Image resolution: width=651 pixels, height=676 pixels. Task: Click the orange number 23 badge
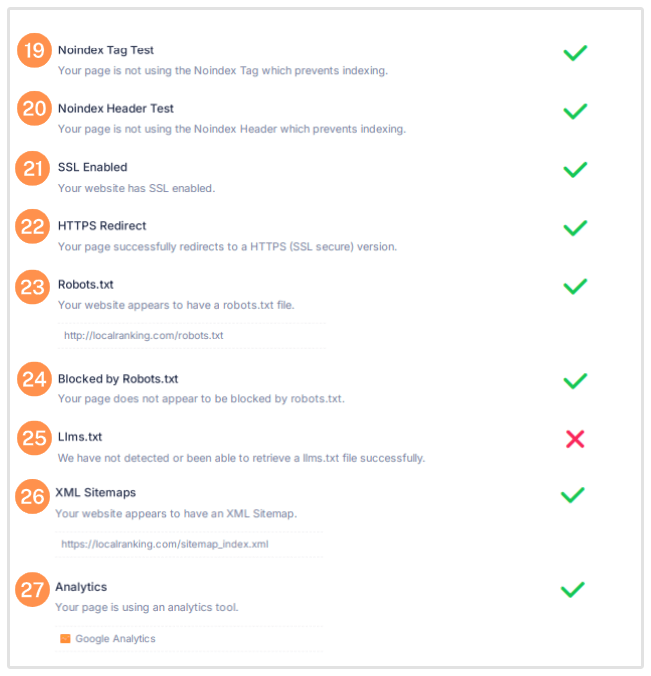coord(34,286)
